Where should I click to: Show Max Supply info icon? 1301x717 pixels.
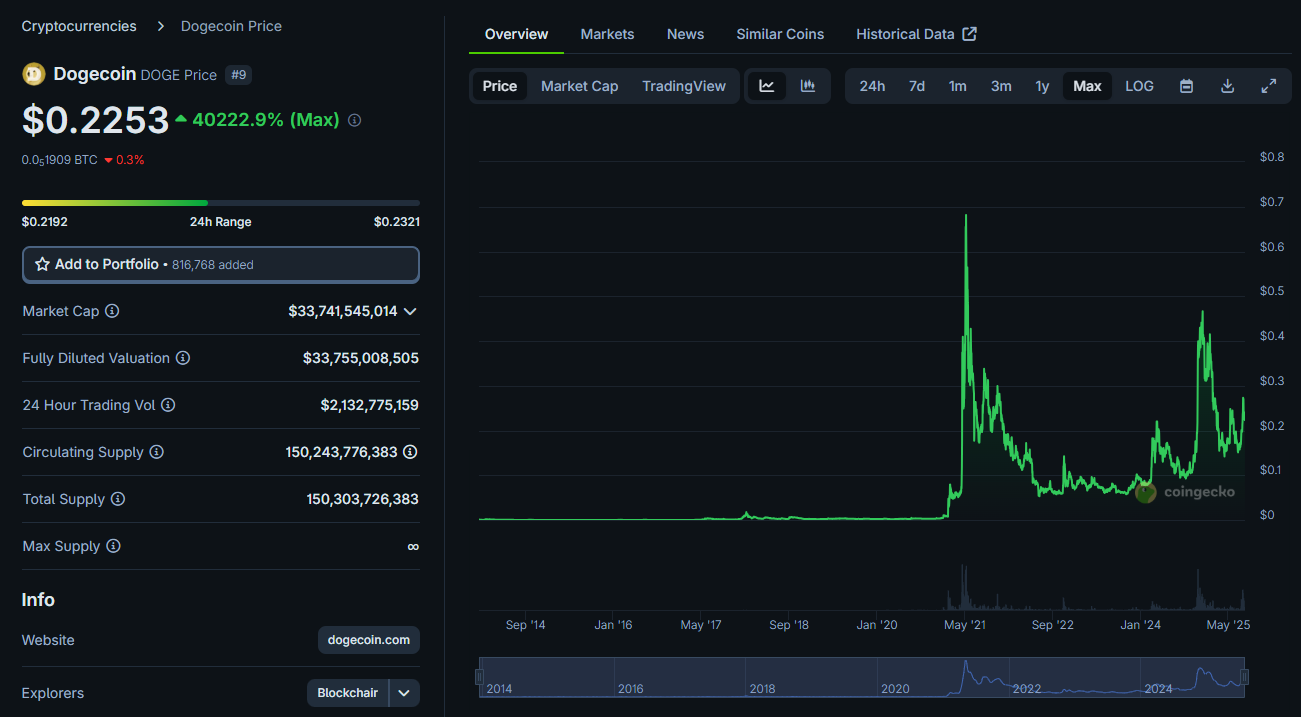pyautogui.click(x=113, y=546)
